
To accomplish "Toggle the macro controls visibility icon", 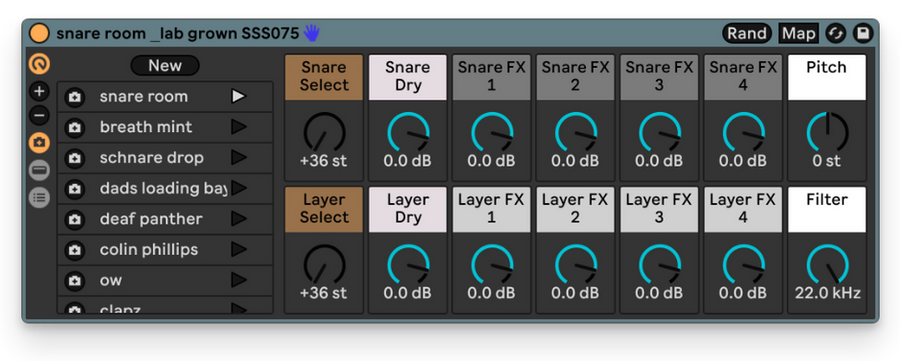I will click(x=39, y=64).
